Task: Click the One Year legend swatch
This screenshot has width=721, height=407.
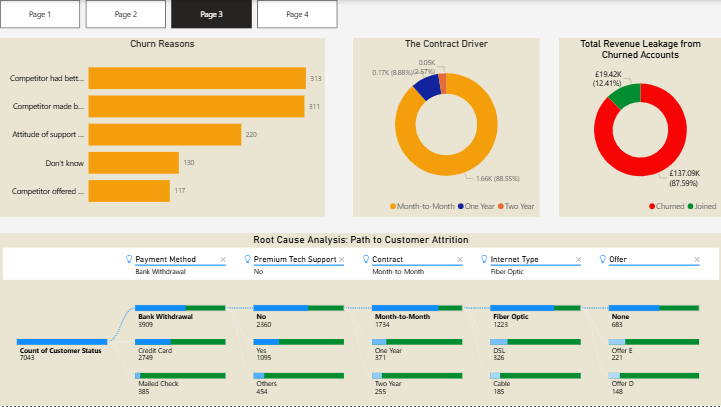Action: click(461, 206)
